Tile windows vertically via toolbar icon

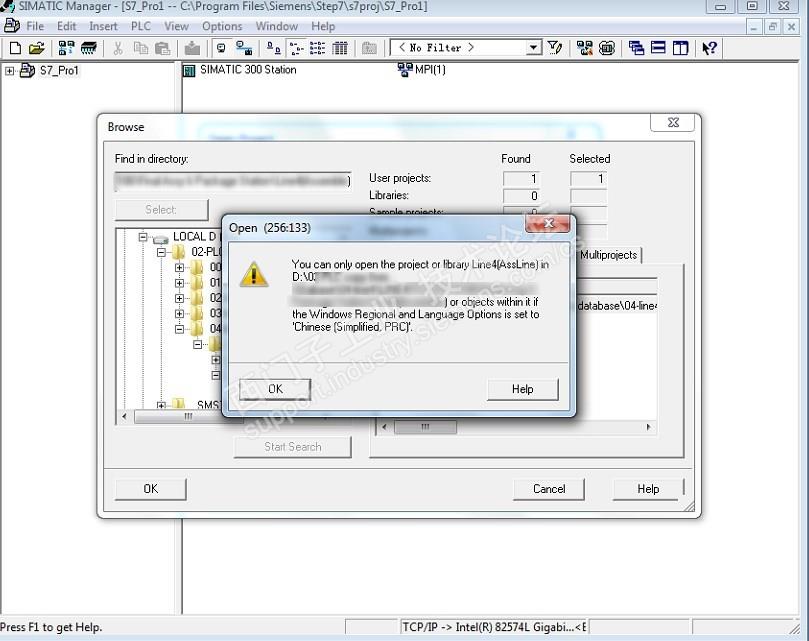point(681,49)
